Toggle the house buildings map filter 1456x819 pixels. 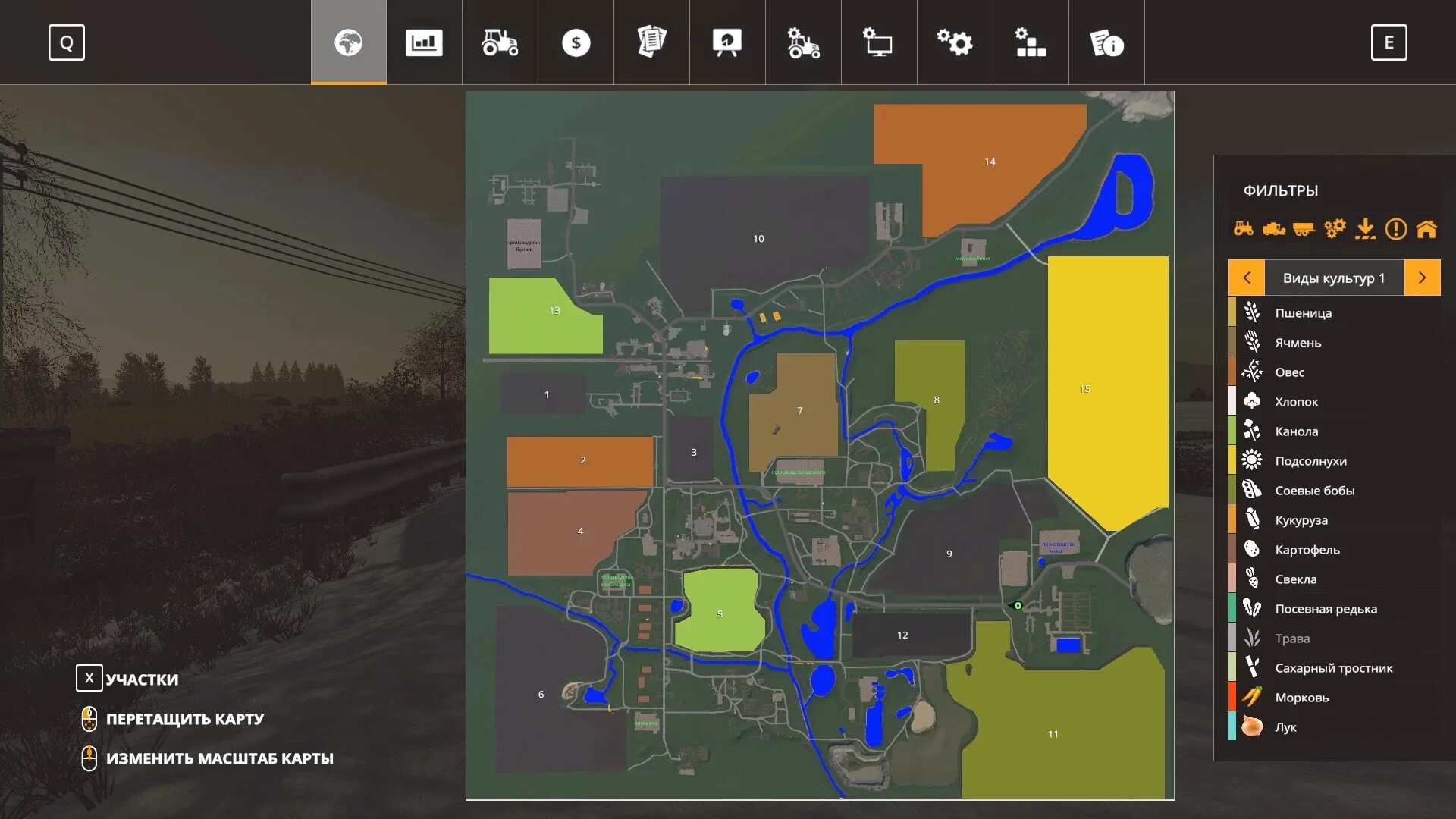tap(1426, 228)
